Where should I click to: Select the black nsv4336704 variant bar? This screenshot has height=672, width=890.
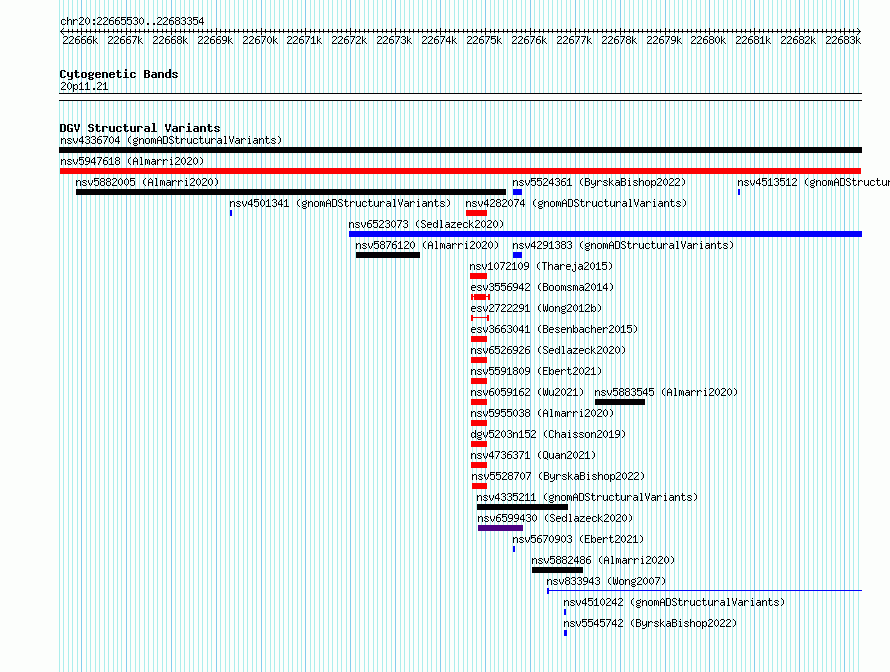click(460, 150)
